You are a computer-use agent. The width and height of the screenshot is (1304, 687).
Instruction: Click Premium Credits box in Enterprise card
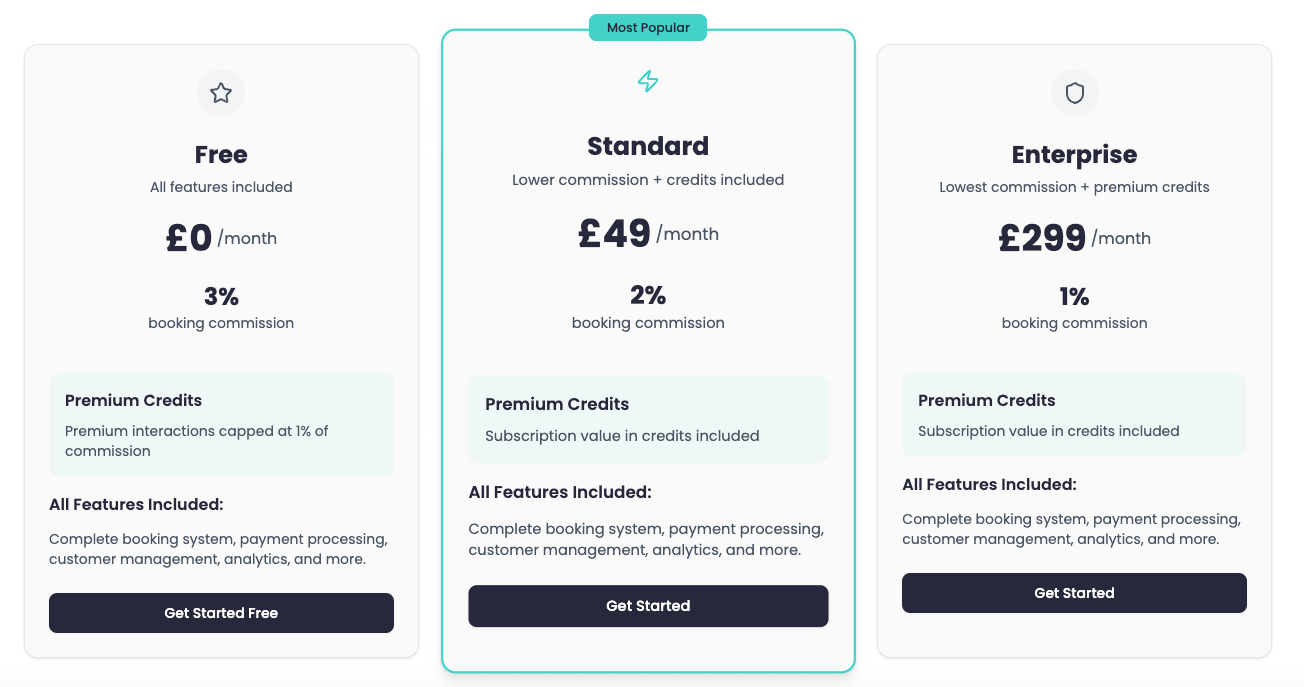click(x=1074, y=415)
